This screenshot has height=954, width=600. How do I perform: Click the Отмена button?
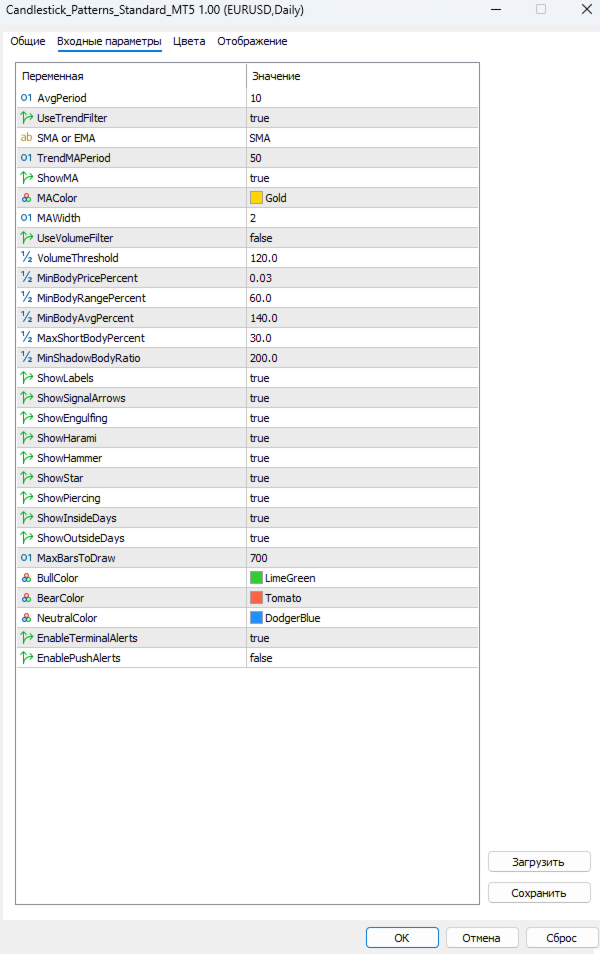[482, 938]
